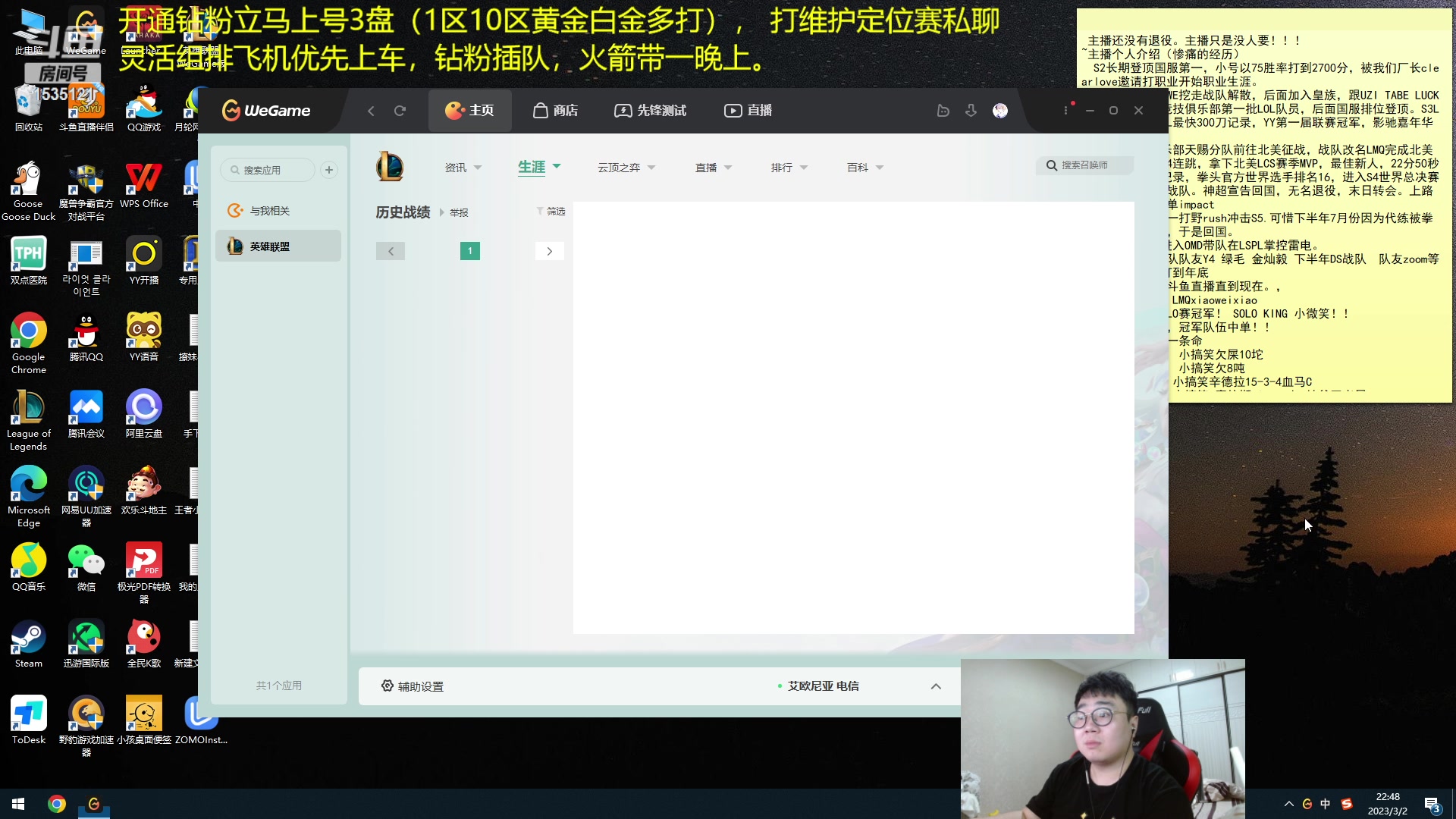
Task: Open the 筛选 filter button
Action: (x=551, y=212)
